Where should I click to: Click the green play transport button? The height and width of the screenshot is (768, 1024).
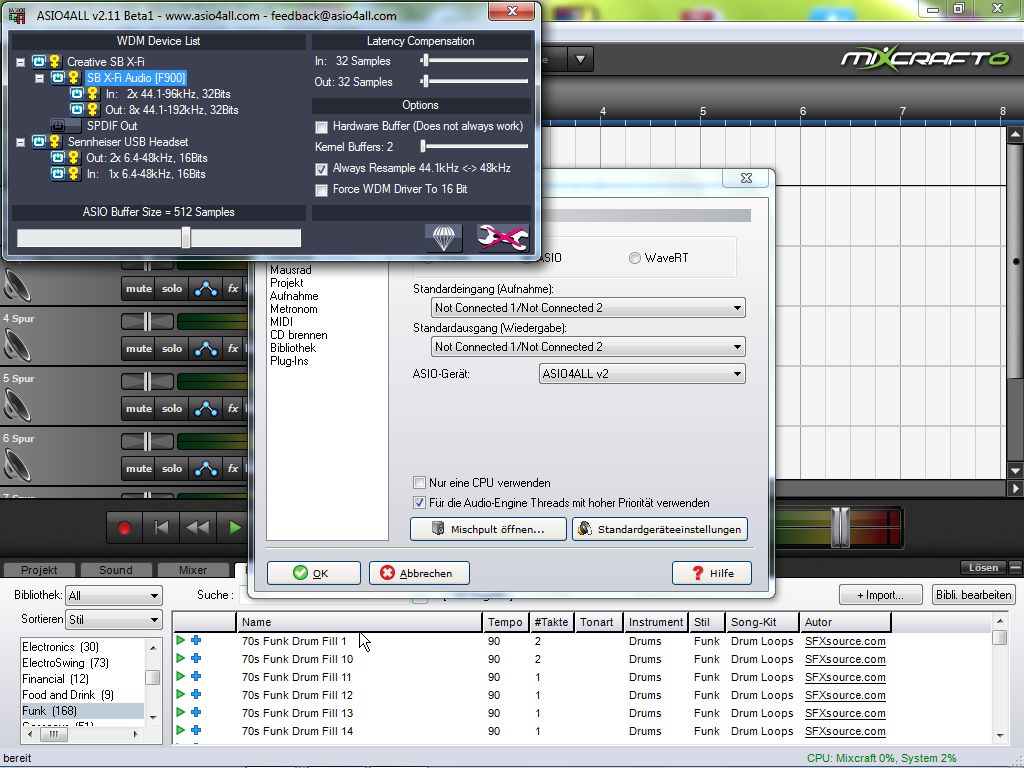pos(234,528)
